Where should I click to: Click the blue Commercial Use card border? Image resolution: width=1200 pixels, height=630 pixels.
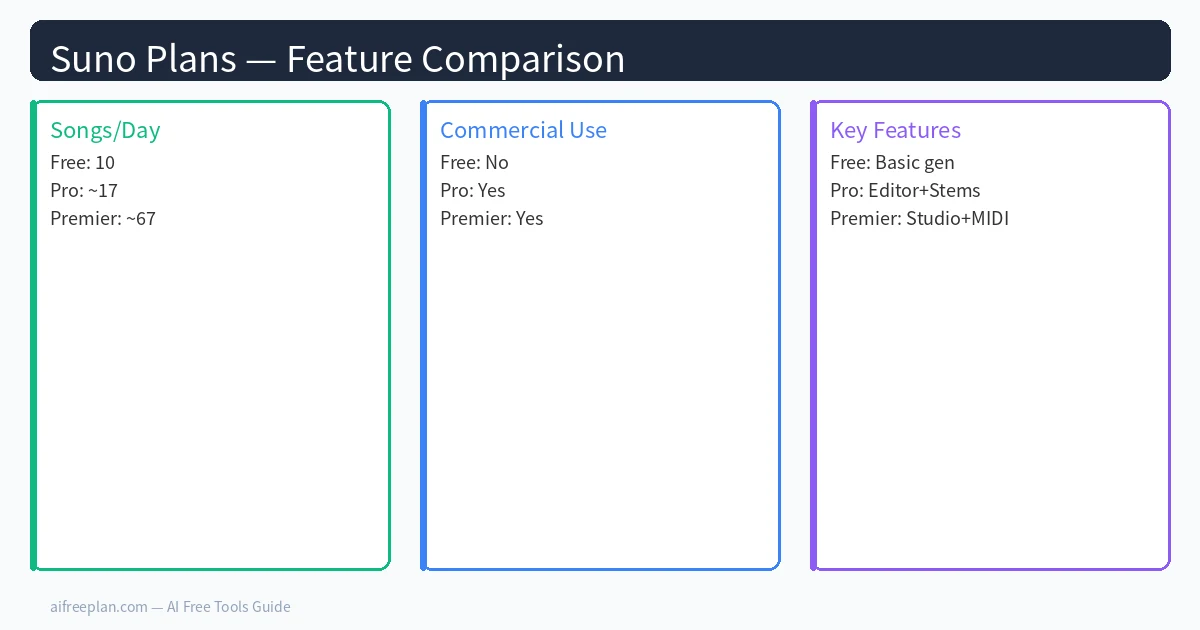click(424, 335)
